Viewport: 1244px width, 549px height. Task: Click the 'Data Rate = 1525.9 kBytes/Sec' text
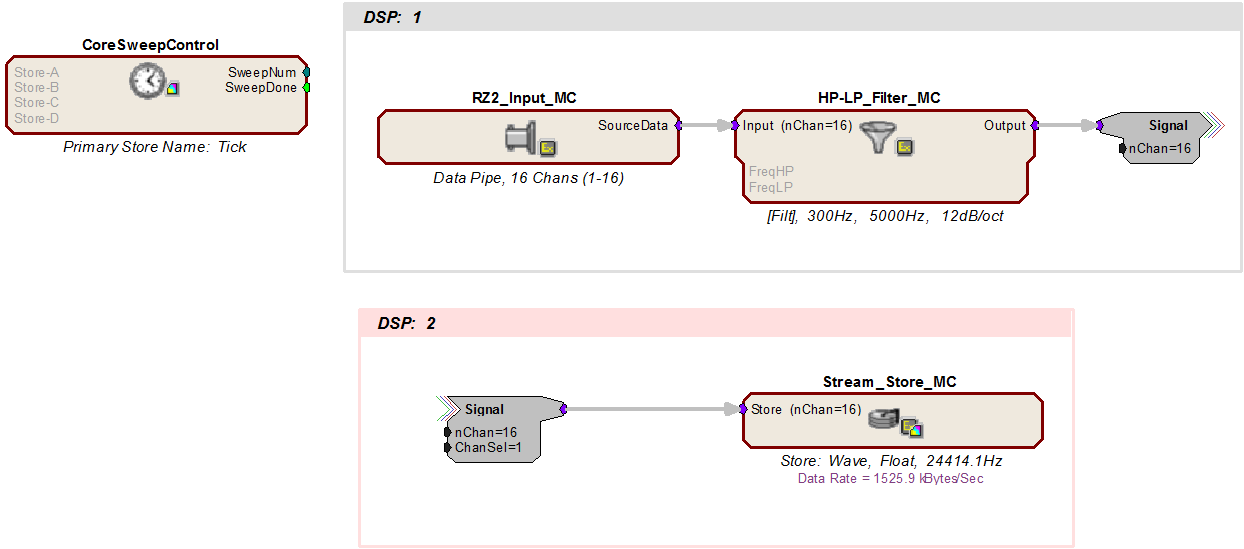click(x=891, y=478)
